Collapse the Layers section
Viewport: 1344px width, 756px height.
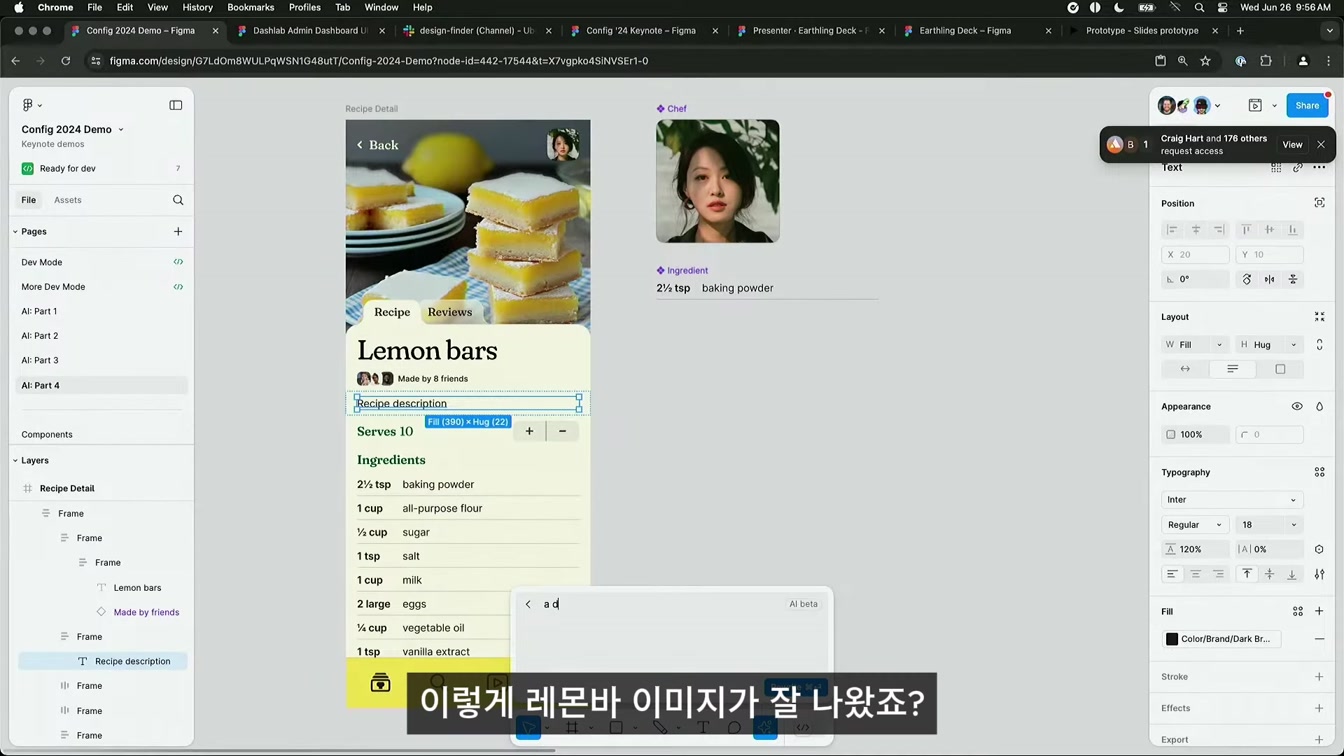(x=16, y=460)
